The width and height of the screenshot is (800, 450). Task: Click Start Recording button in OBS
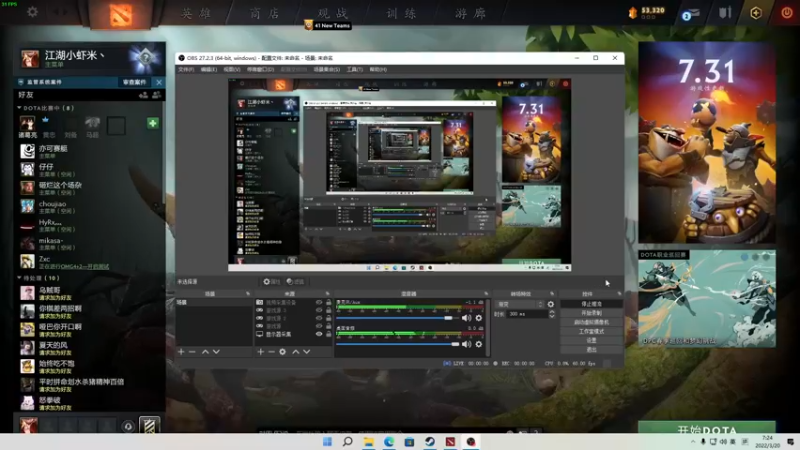tap(591, 313)
